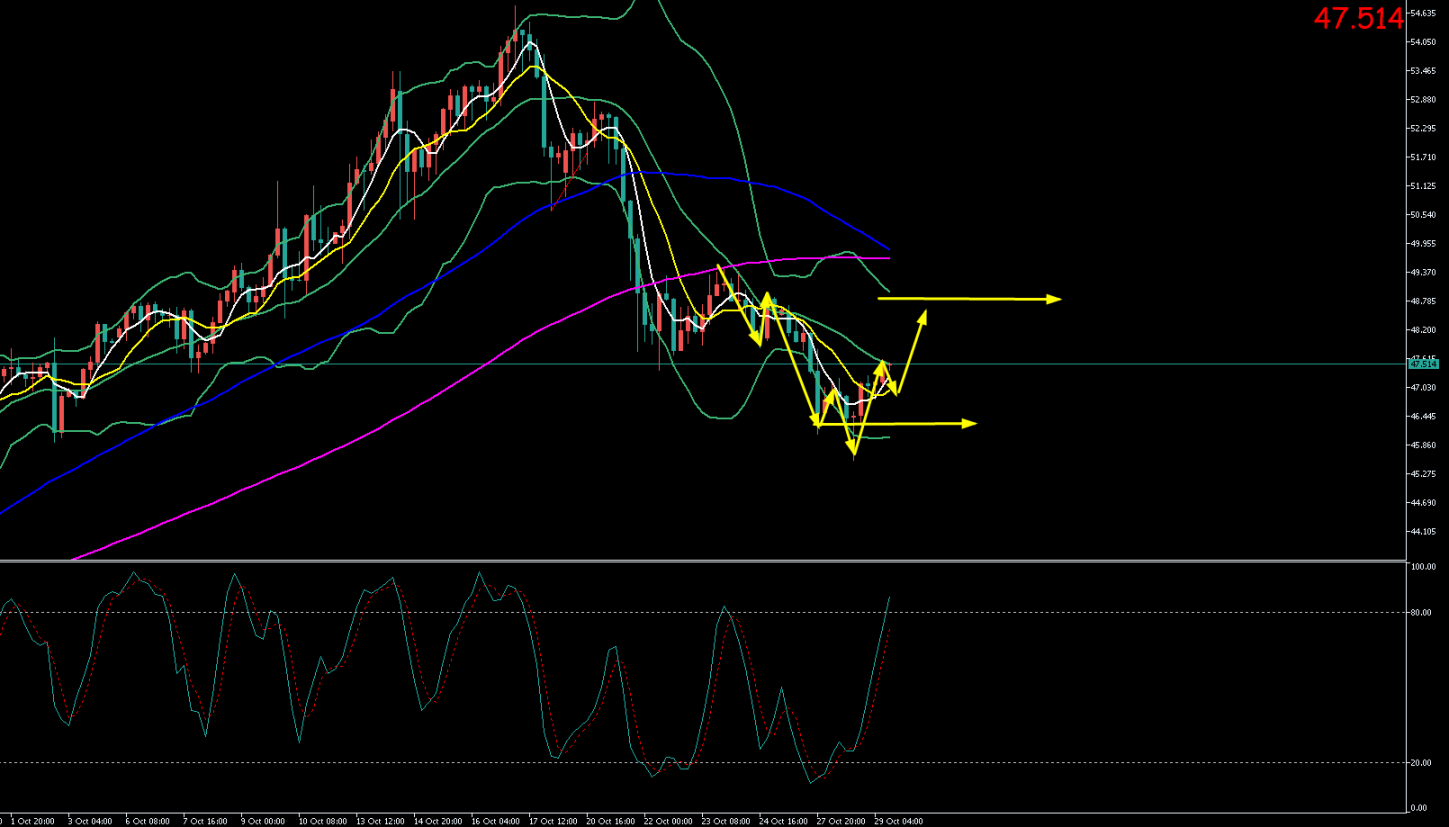Click the divider between chart and oscillator
This screenshot has height=827, width=1449.
coord(700,561)
